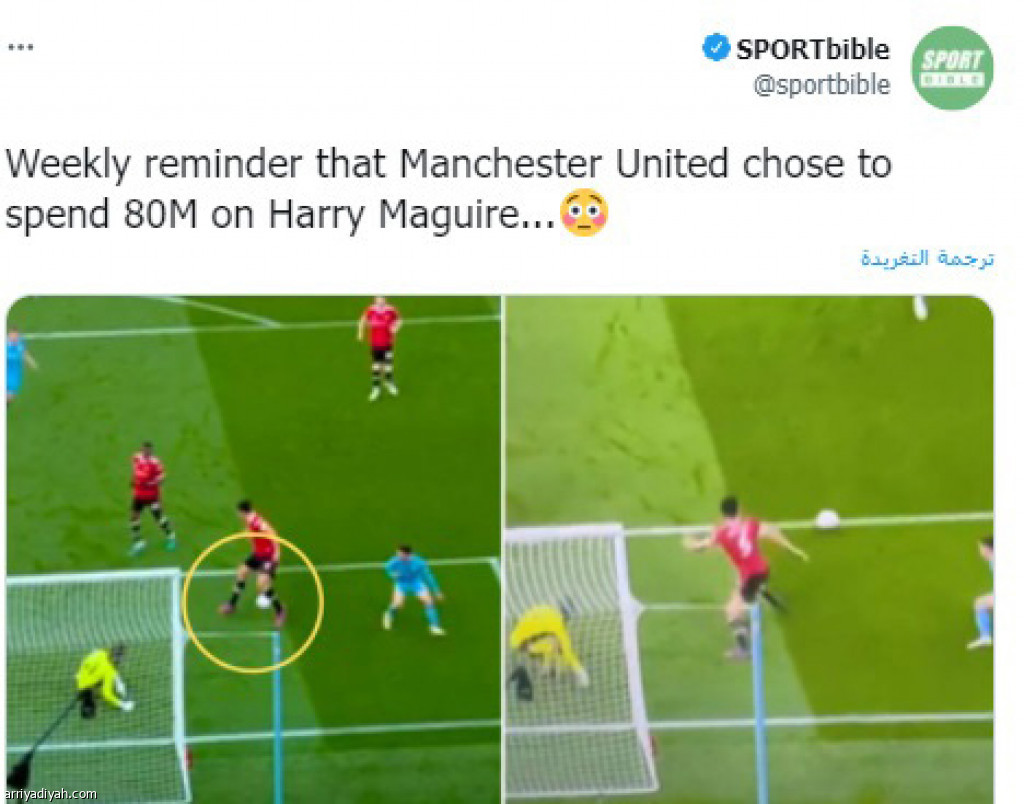Image resolution: width=1024 pixels, height=804 pixels.
Task: Click the yellow goalkeeper in left photo
Action: click(x=103, y=679)
